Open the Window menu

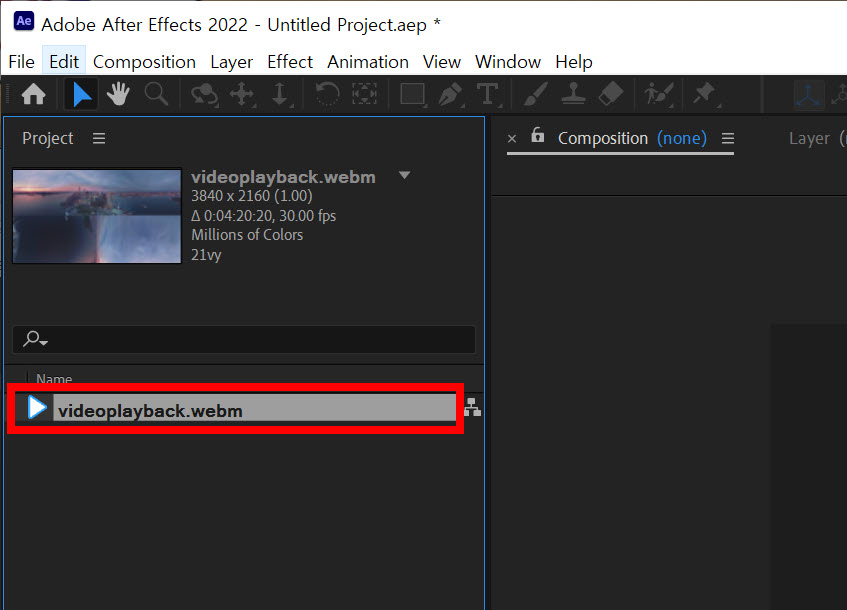pyautogui.click(x=508, y=62)
